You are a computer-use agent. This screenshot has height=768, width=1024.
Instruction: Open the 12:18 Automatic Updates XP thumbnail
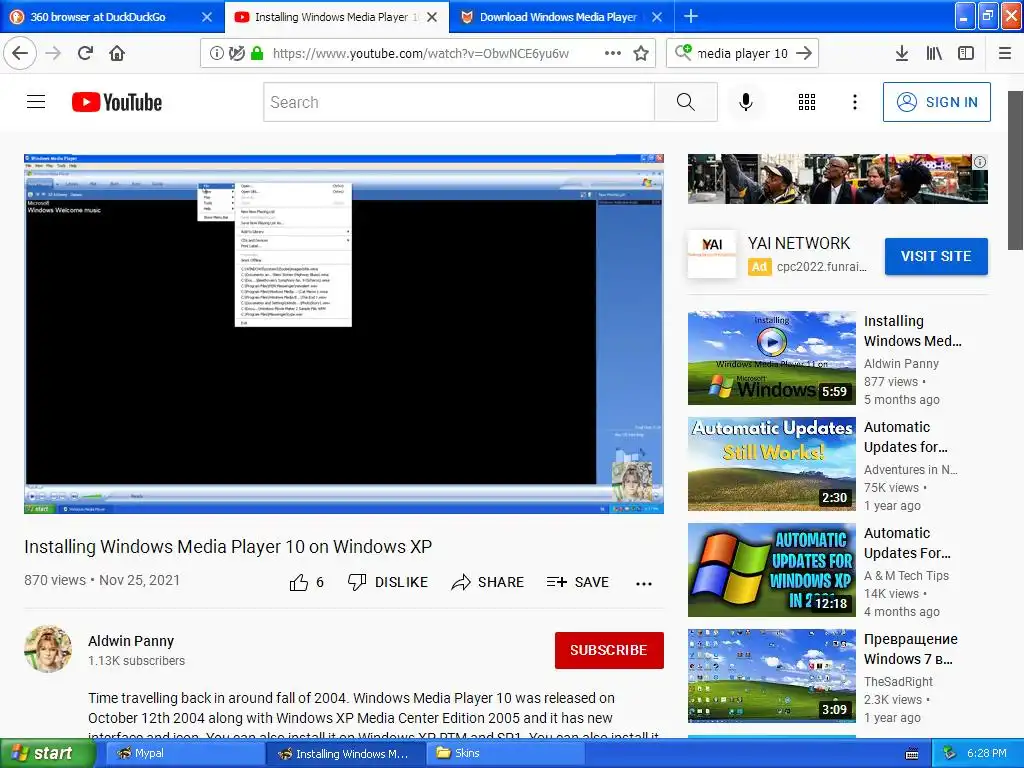(x=771, y=569)
